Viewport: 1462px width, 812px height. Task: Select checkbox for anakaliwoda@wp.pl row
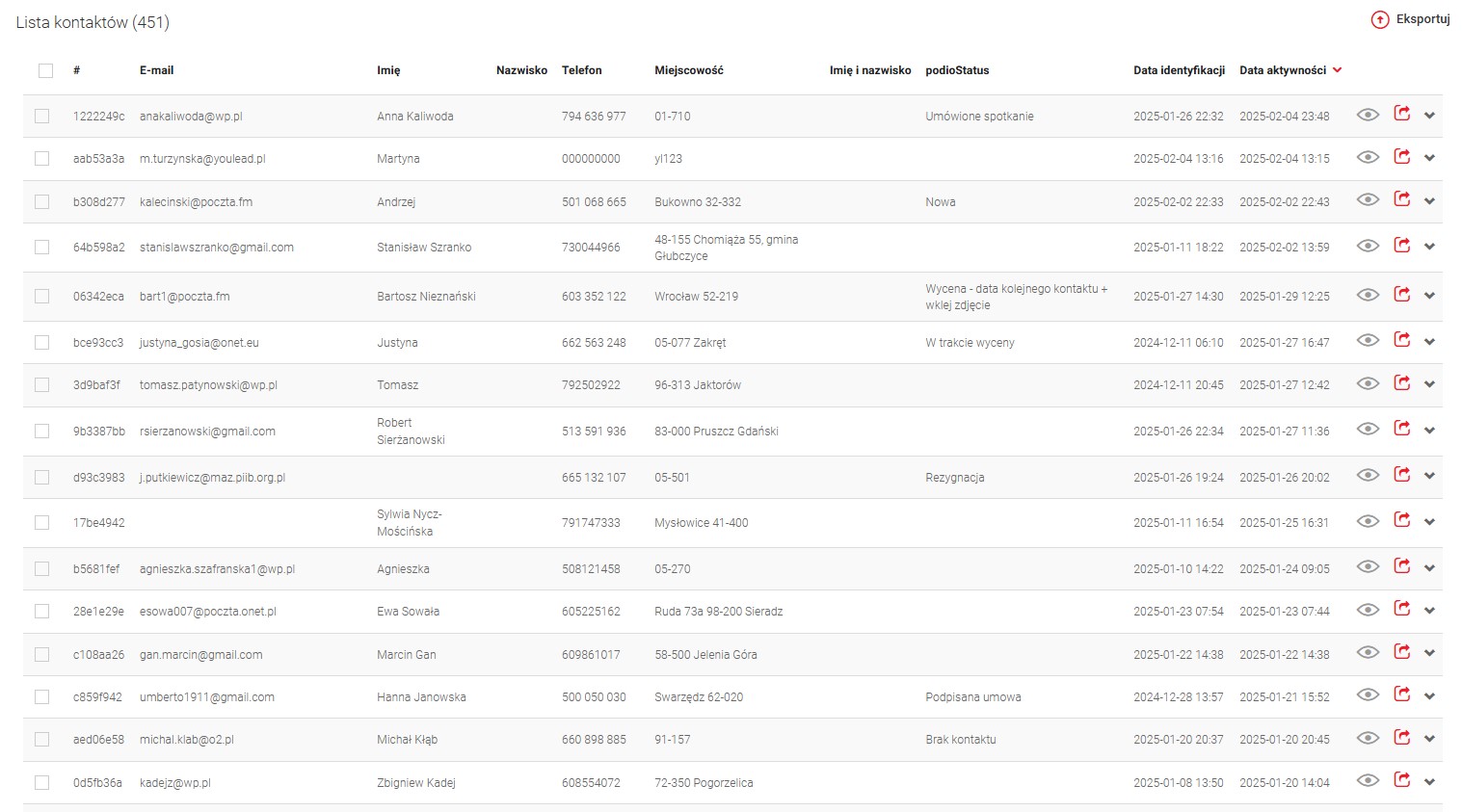tap(42, 117)
